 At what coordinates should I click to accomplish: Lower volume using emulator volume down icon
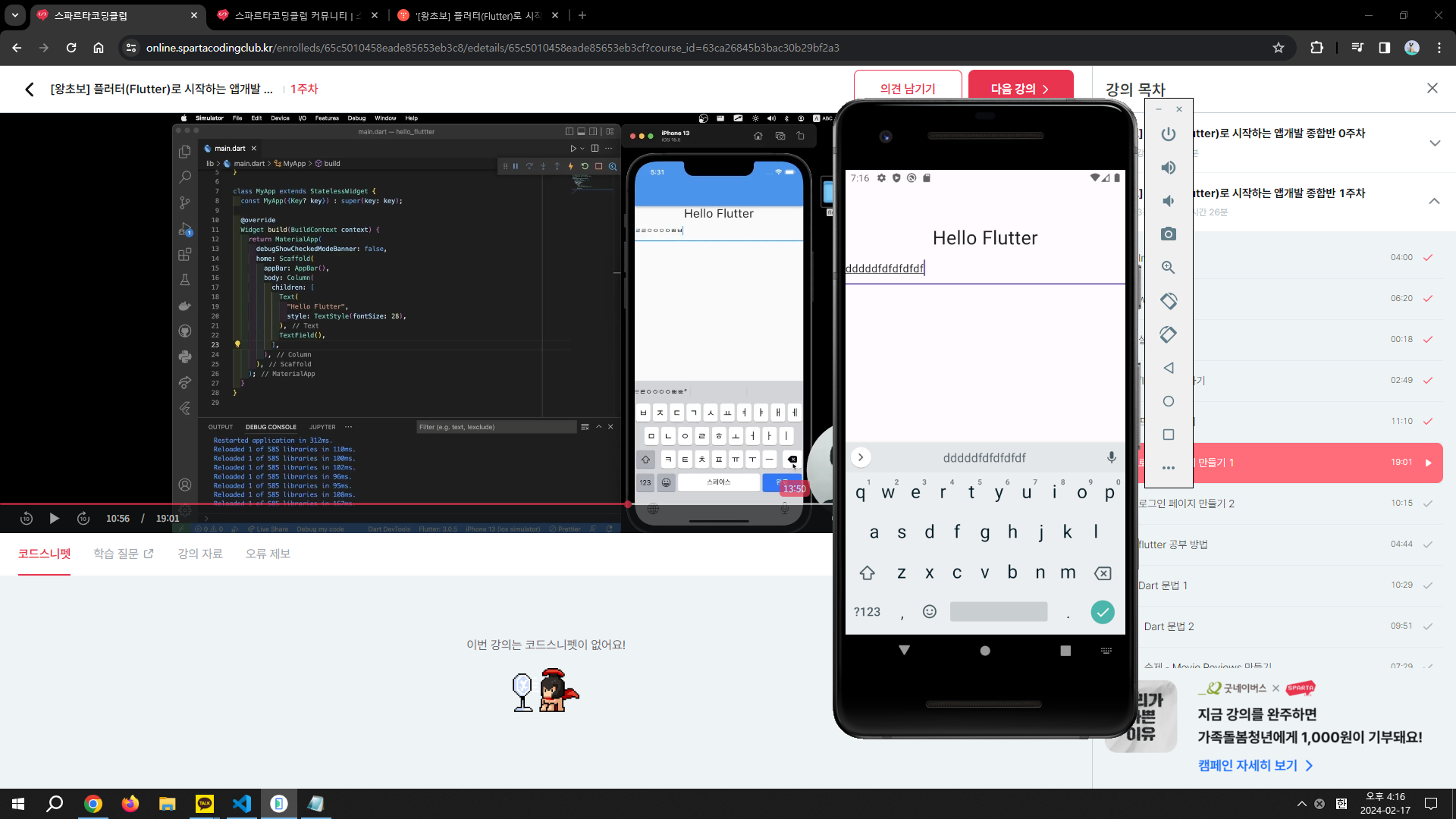pyautogui.click(x=1169, y=201)
